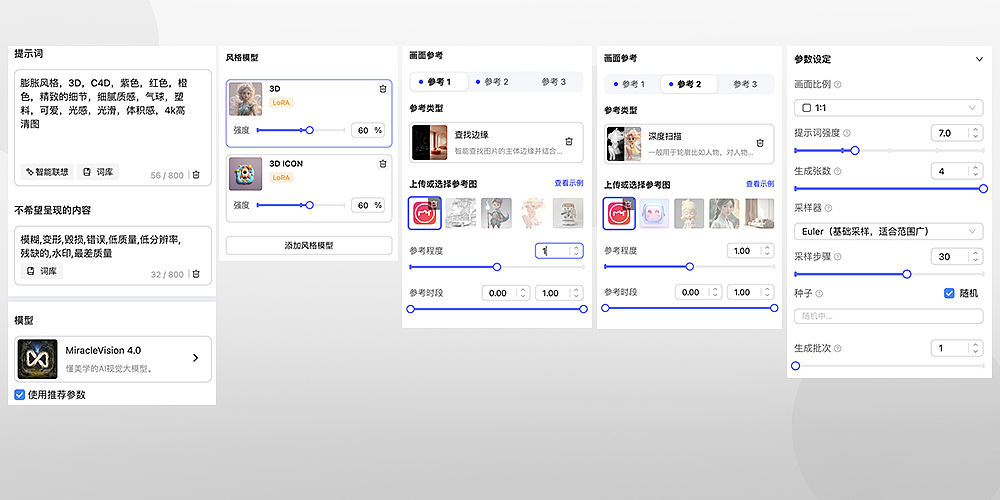Open info icon next to 提示词强度

click(847, 133)
